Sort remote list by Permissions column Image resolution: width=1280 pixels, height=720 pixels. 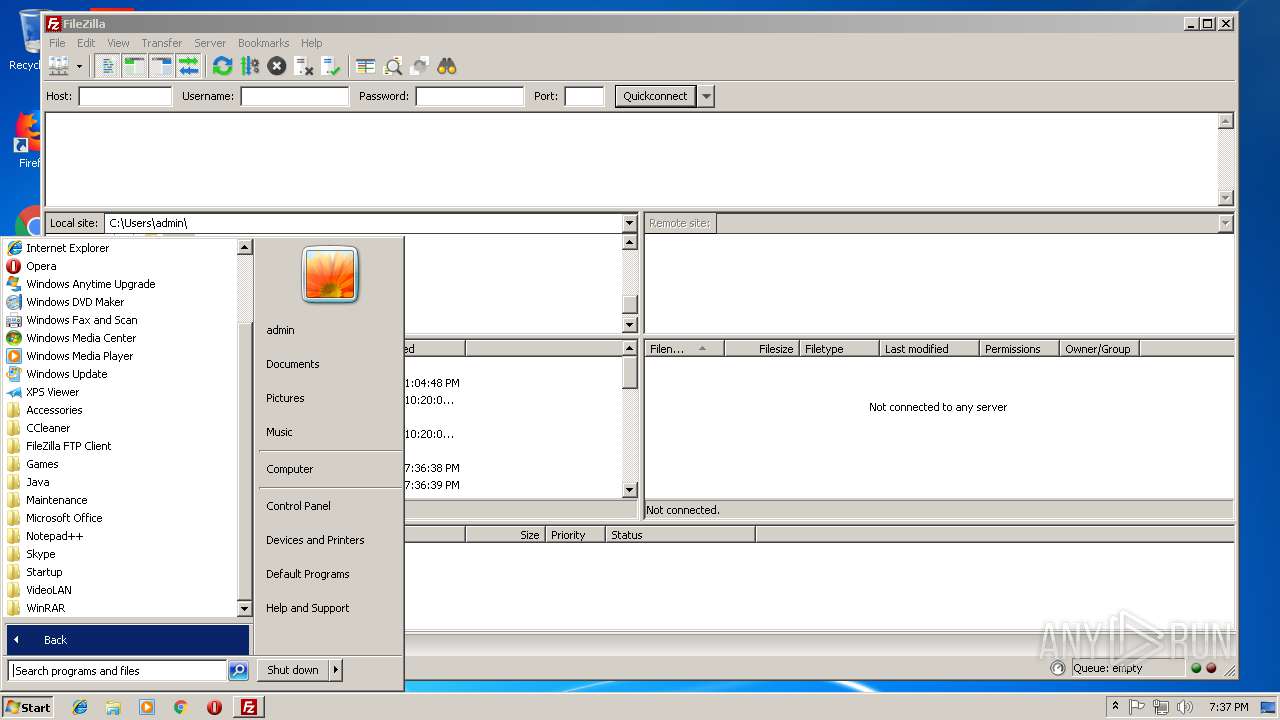click(1019, 349)
